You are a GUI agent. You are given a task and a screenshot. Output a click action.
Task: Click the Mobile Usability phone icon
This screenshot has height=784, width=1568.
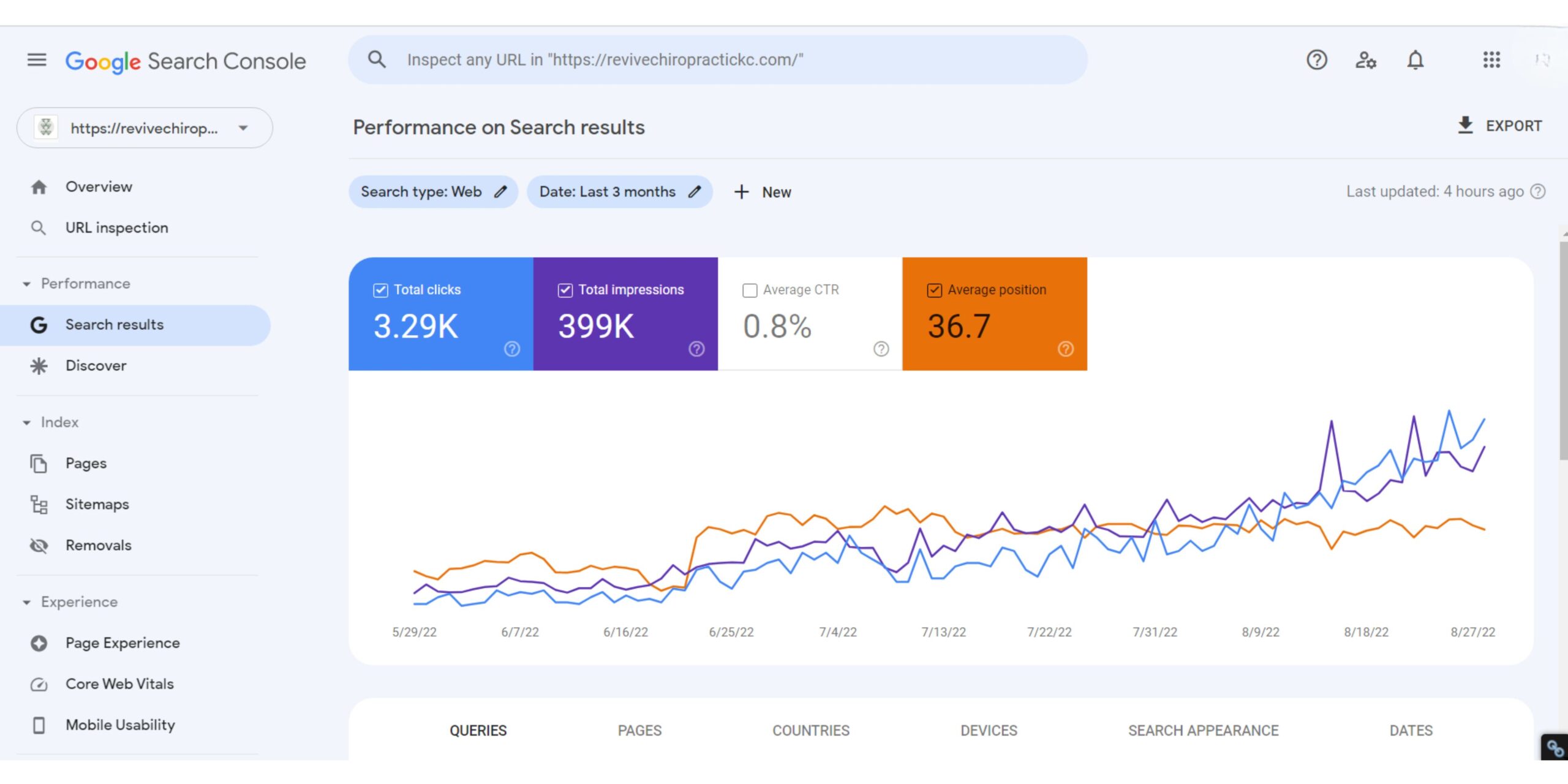[39, 725]
